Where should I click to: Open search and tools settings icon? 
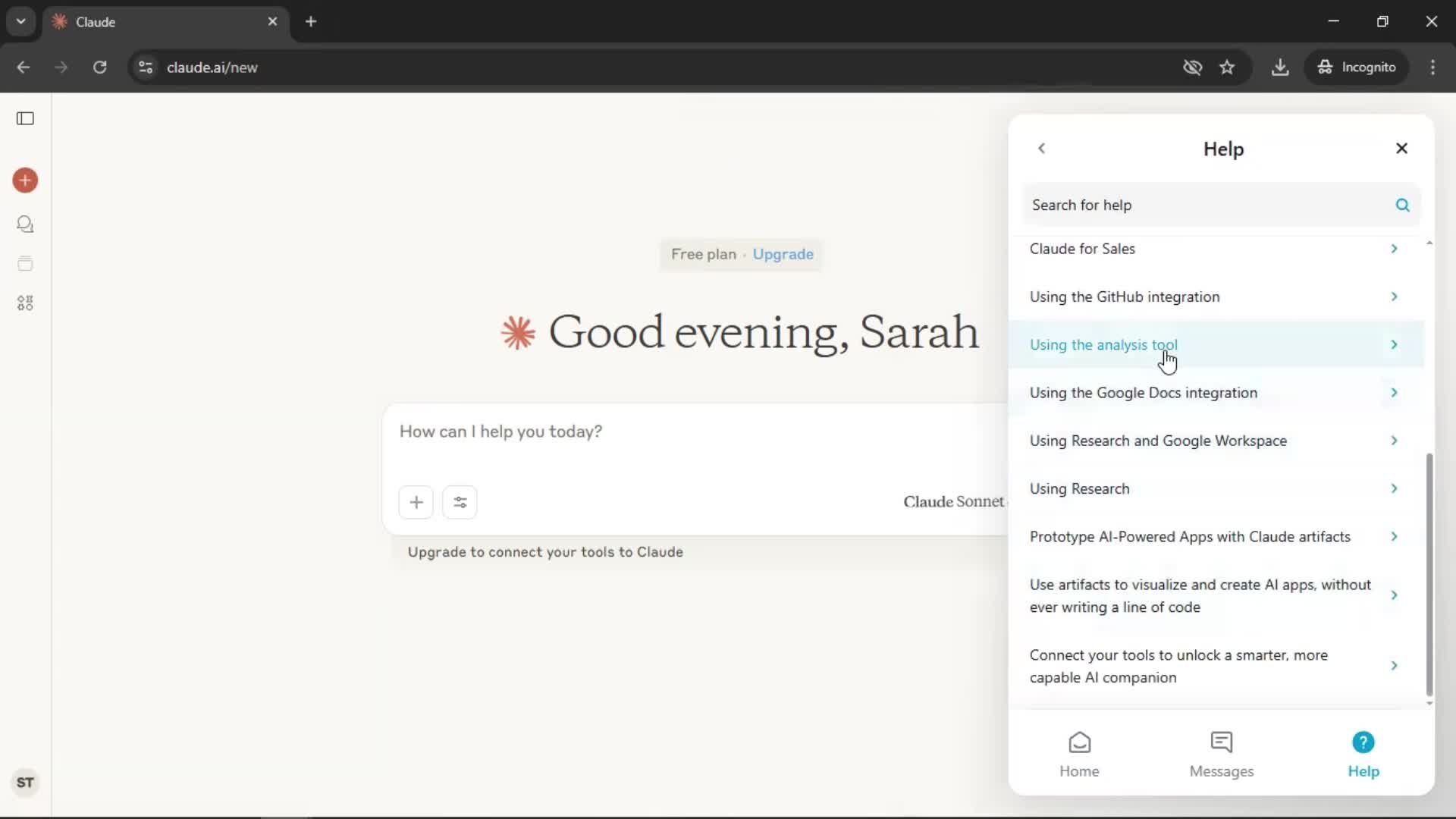point(460,502)
